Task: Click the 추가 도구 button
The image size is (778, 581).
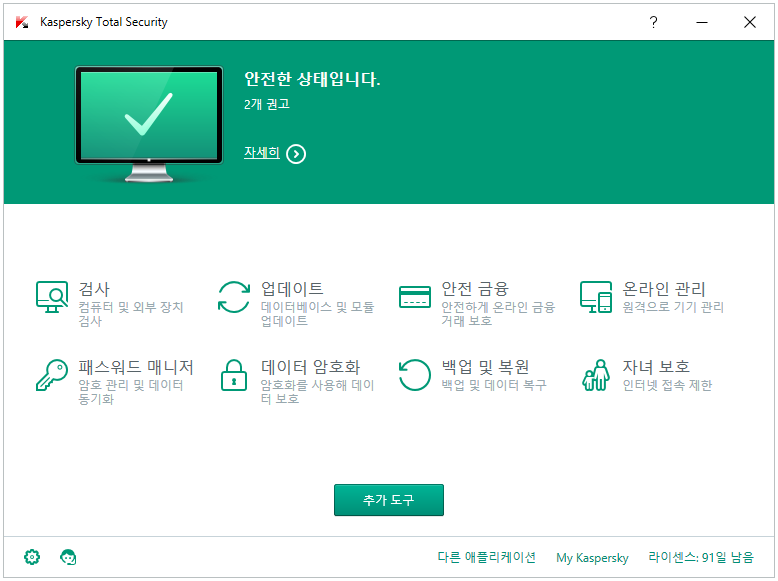Action: pos(389,500)
